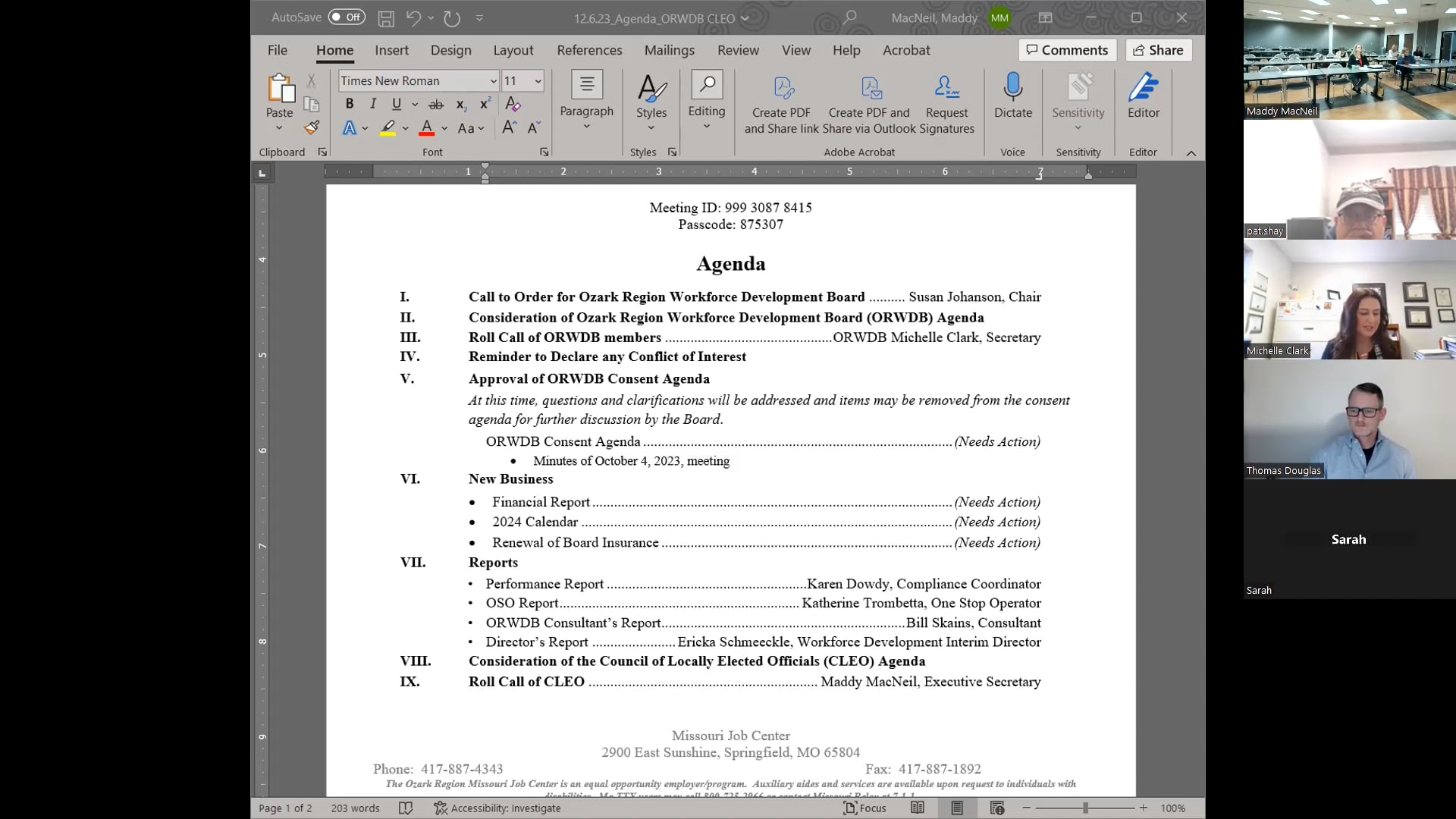The image size is (1456, 819).
Task: Click the Format Painter brush icon
Action: pyautogui.click(x=312, y=127)
